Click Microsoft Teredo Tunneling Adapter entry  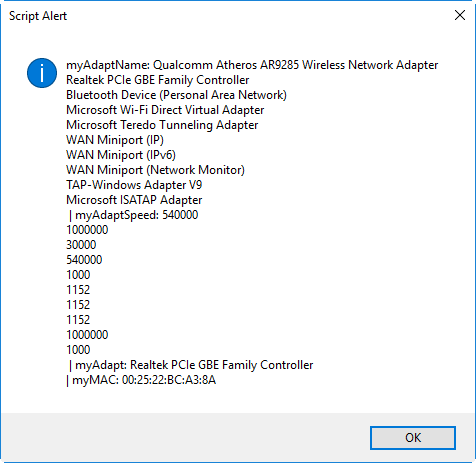tap(162, 125)
